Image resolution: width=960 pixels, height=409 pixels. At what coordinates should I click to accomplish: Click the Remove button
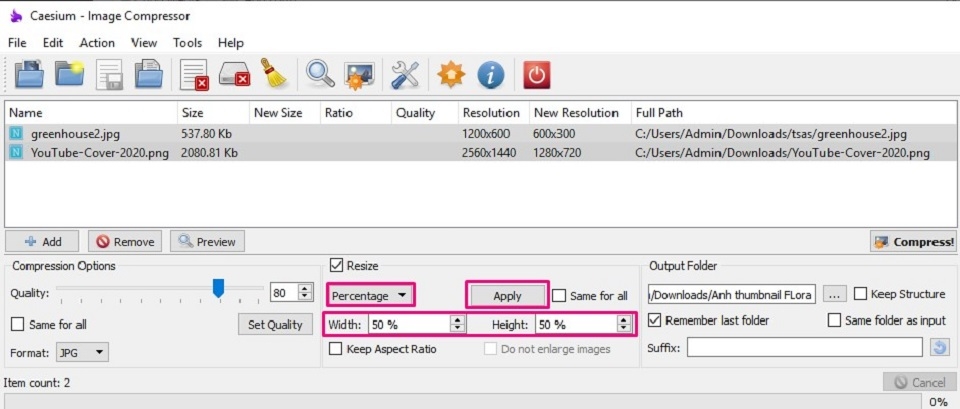(125, 241)
